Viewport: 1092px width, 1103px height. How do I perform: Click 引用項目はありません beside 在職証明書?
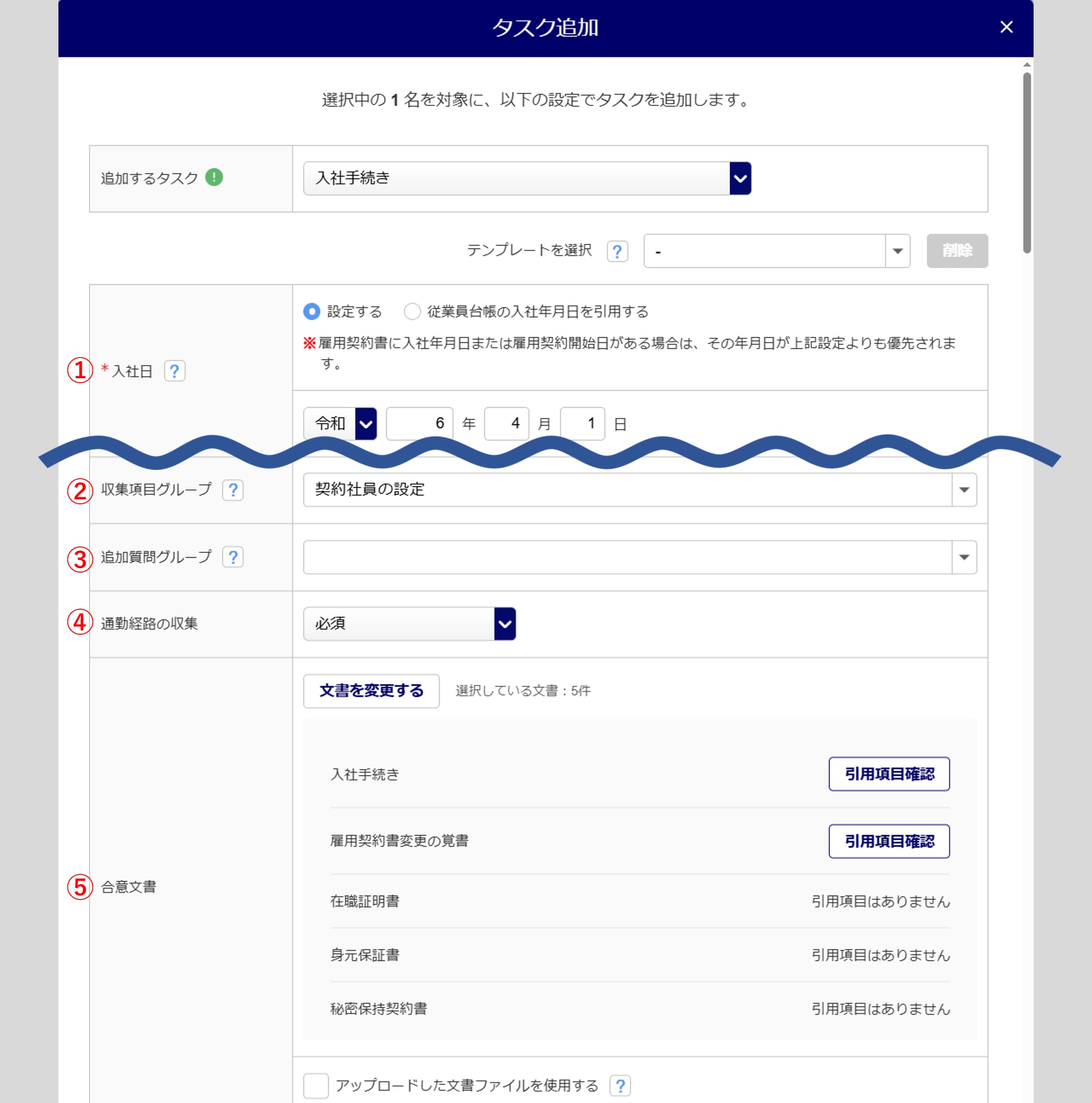click(x=881, y=902)
